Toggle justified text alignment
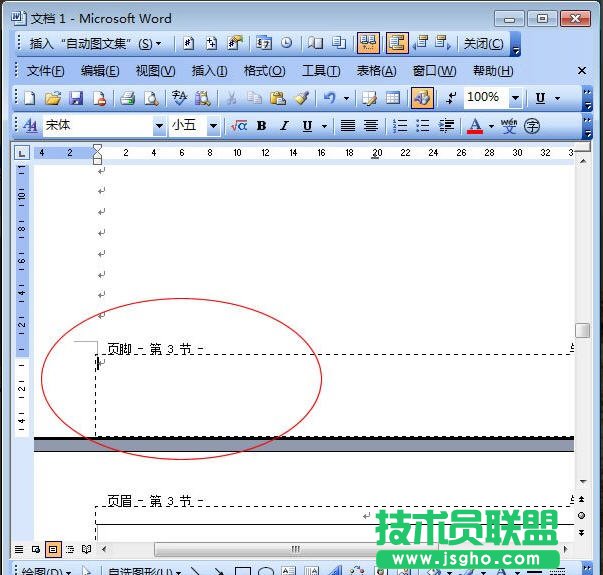 tap(348, 125)
